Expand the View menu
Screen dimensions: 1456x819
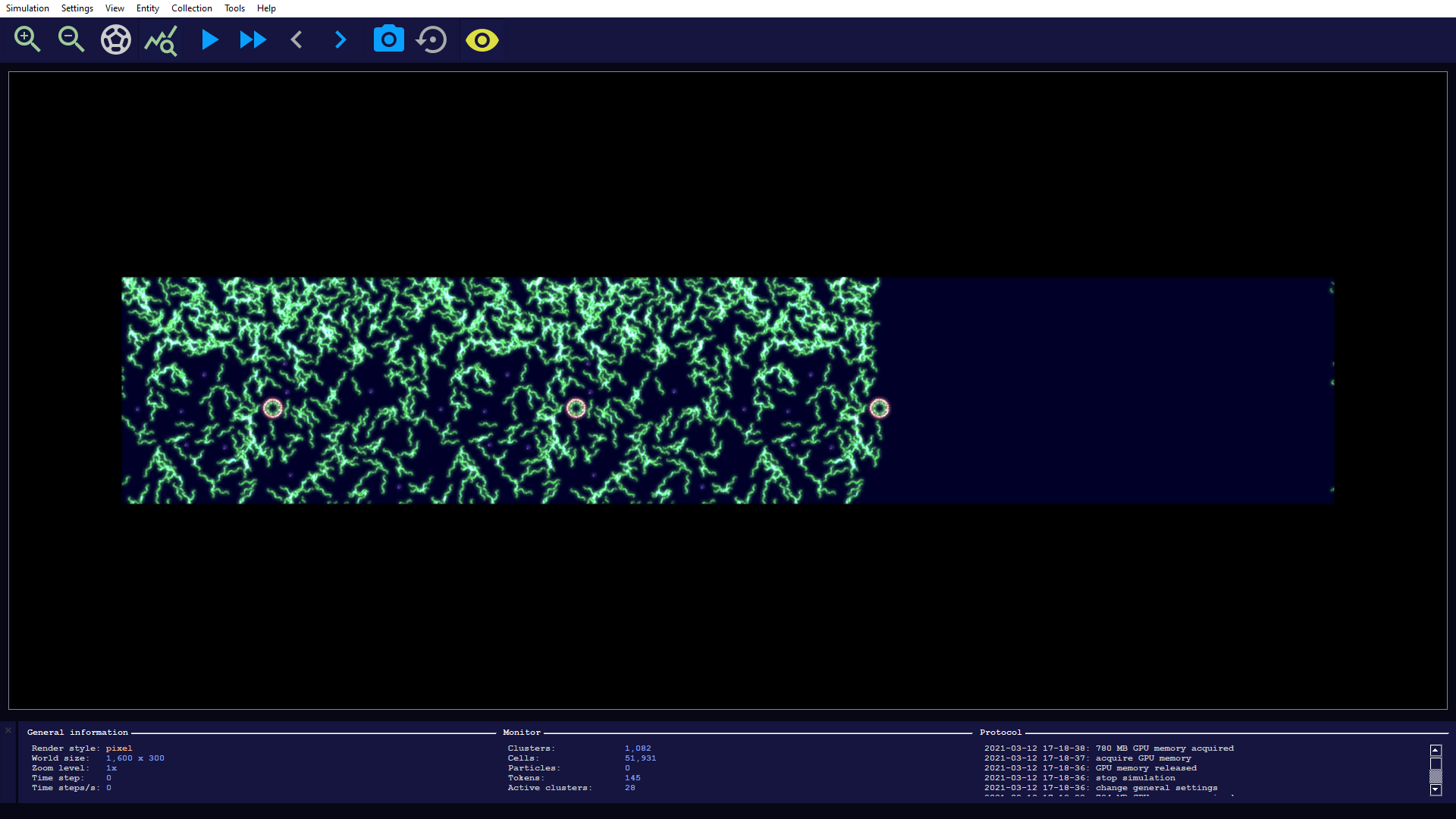point(115,8)
